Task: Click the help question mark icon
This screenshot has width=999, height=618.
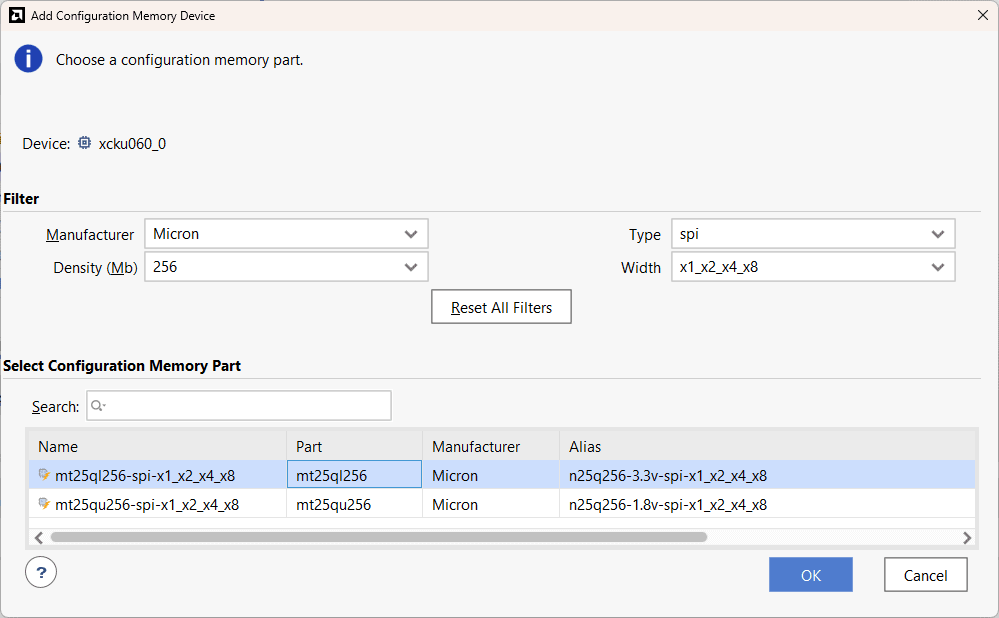Action: pos(41,573)
